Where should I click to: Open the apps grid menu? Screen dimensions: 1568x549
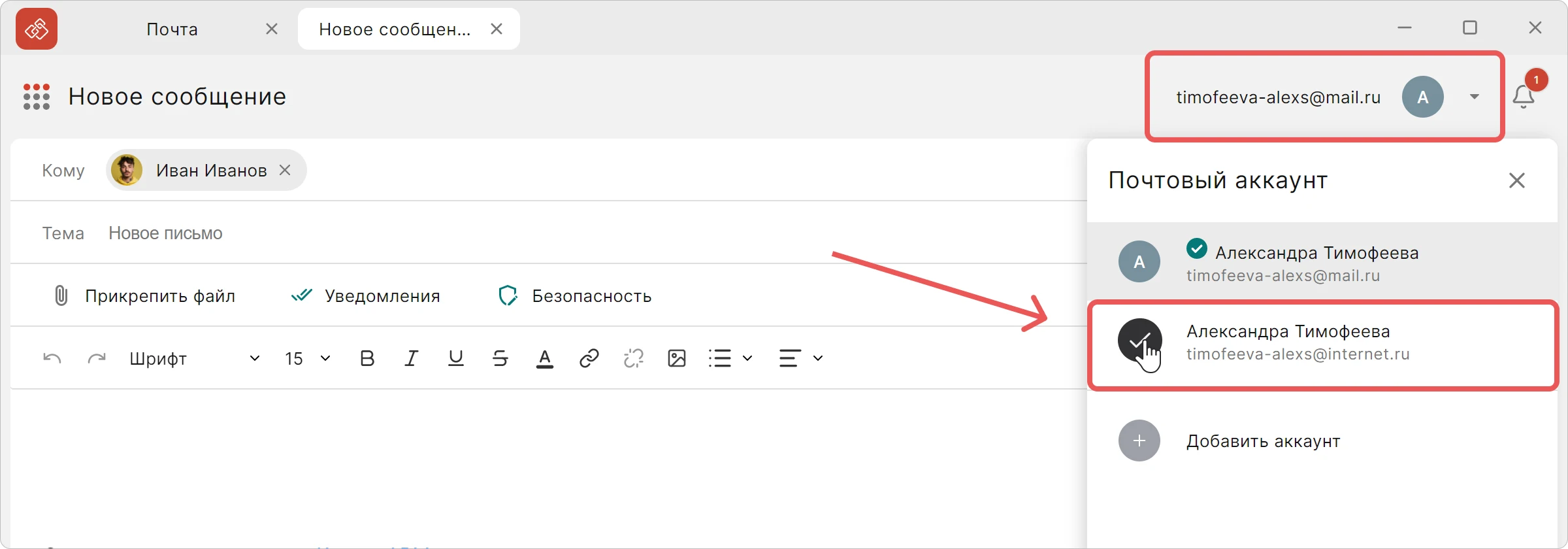[37, 97]
